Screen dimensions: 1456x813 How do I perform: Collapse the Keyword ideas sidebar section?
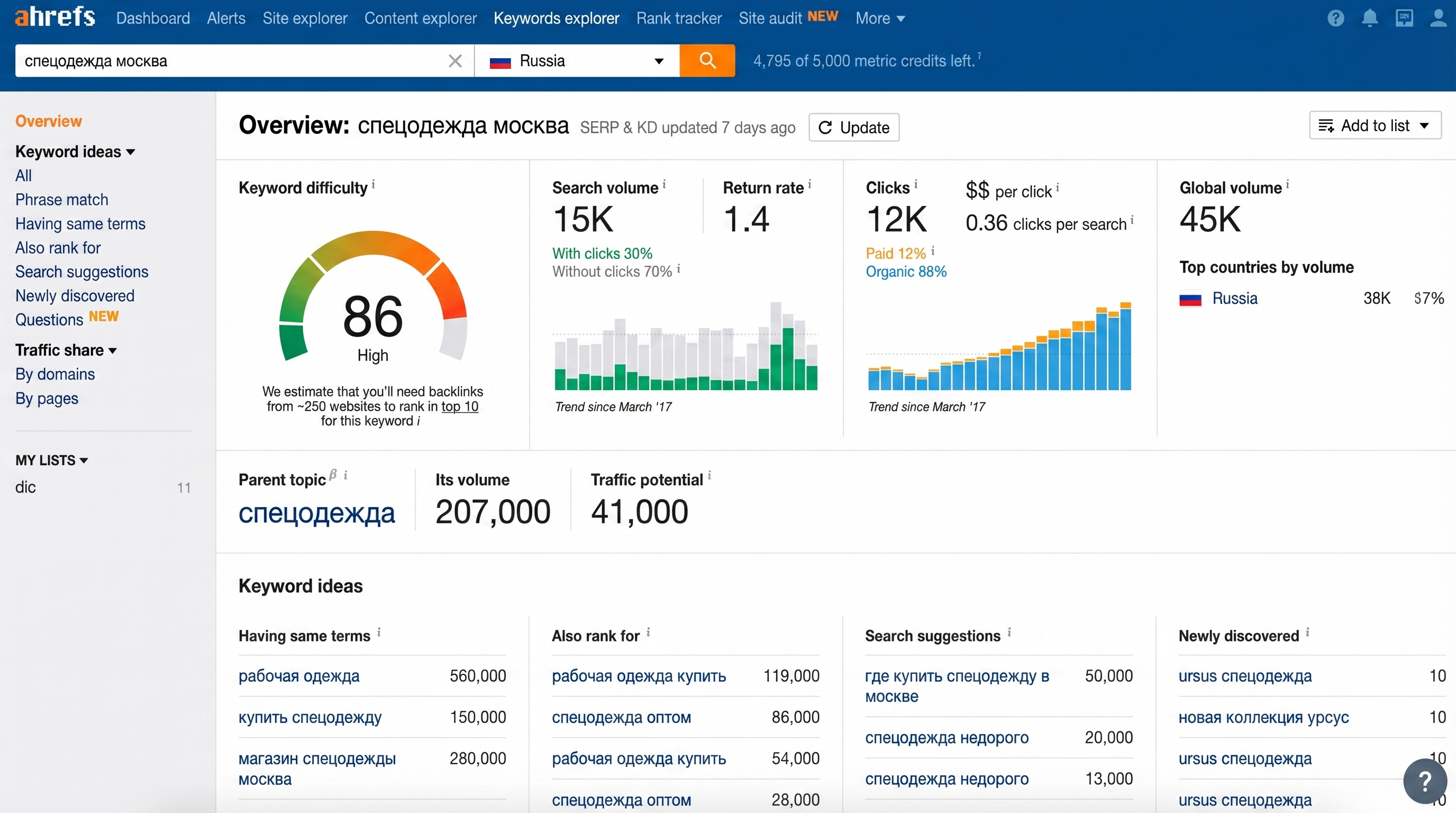point(75,151)
